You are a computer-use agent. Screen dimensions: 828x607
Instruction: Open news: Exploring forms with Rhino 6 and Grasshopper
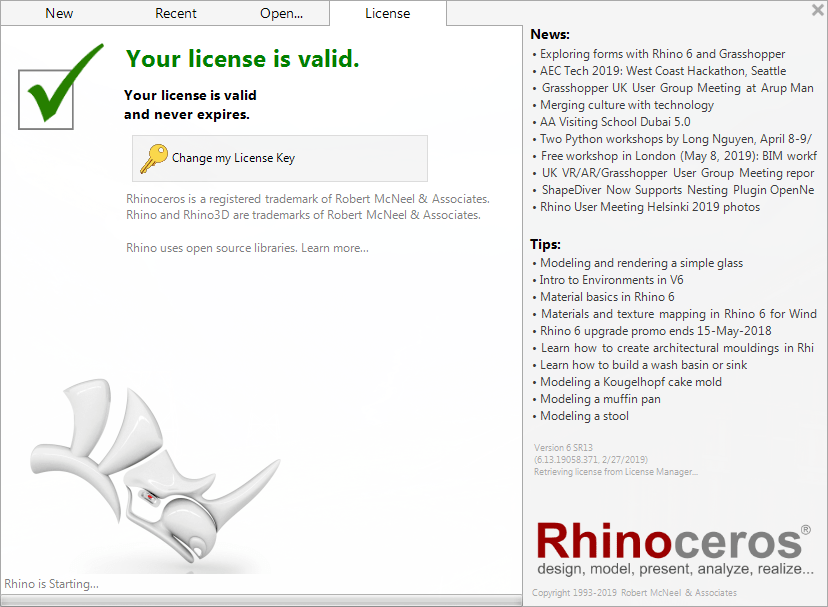coord(662,54)
